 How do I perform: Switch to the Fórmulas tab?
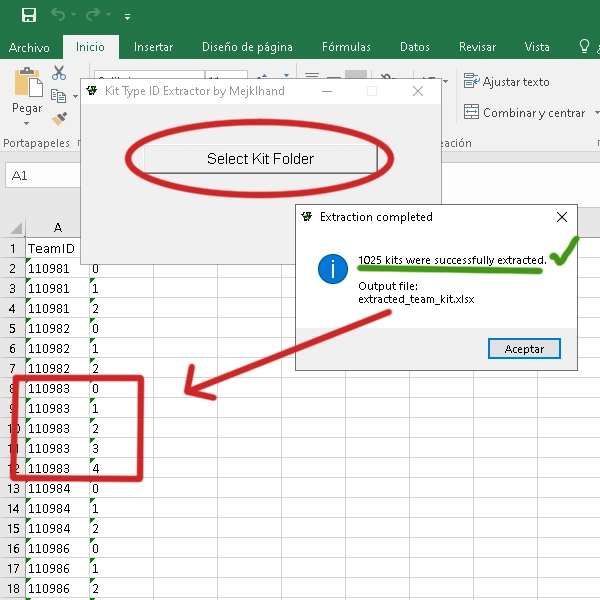346,47
